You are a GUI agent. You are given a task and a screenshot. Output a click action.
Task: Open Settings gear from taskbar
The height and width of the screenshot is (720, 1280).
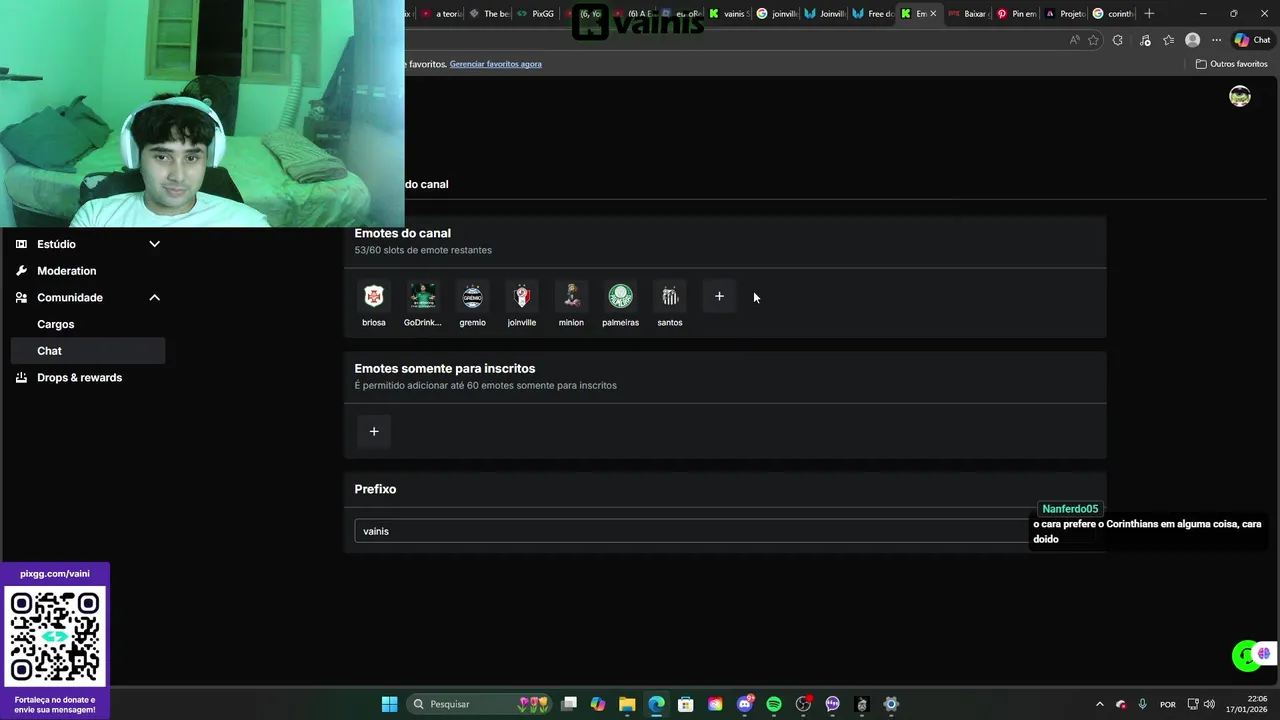[891, 704]
